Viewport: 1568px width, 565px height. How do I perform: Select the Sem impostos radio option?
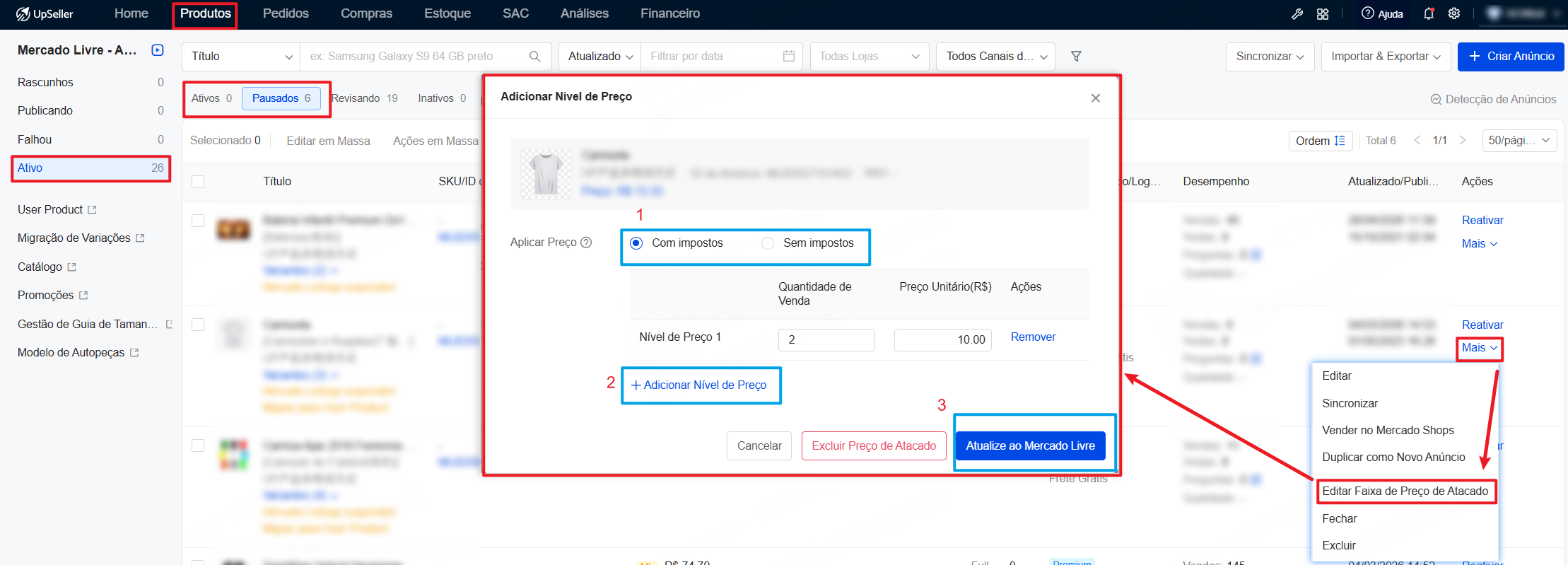tap(768, 243)
